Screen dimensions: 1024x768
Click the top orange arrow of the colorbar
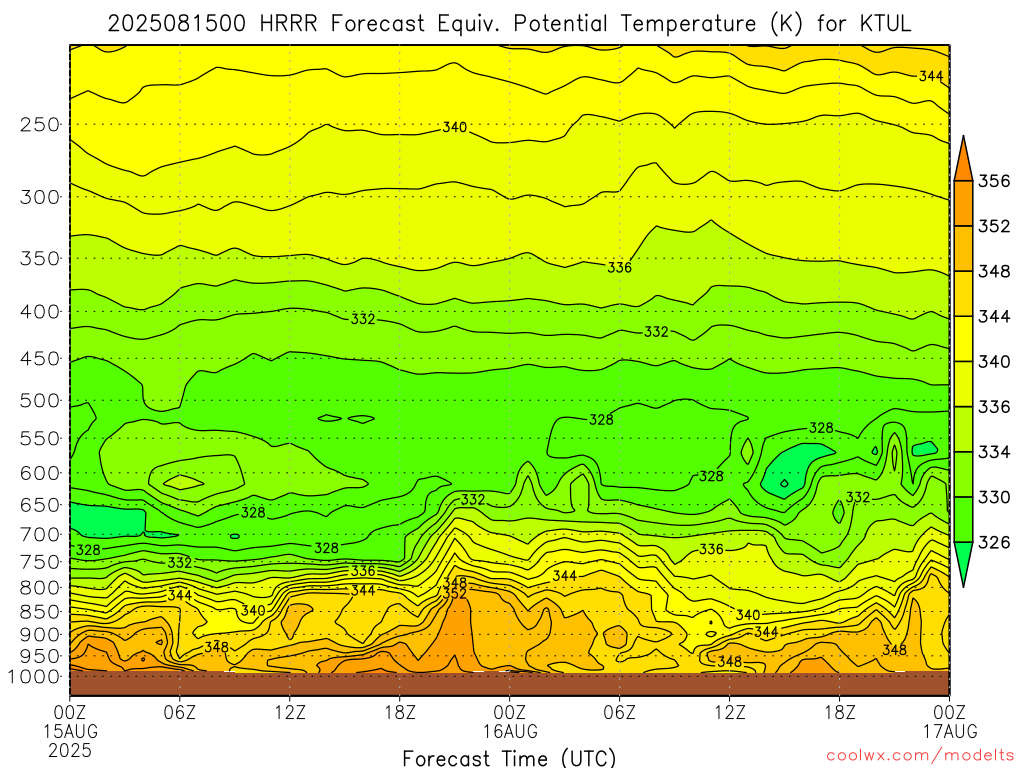tap(963, 159)
